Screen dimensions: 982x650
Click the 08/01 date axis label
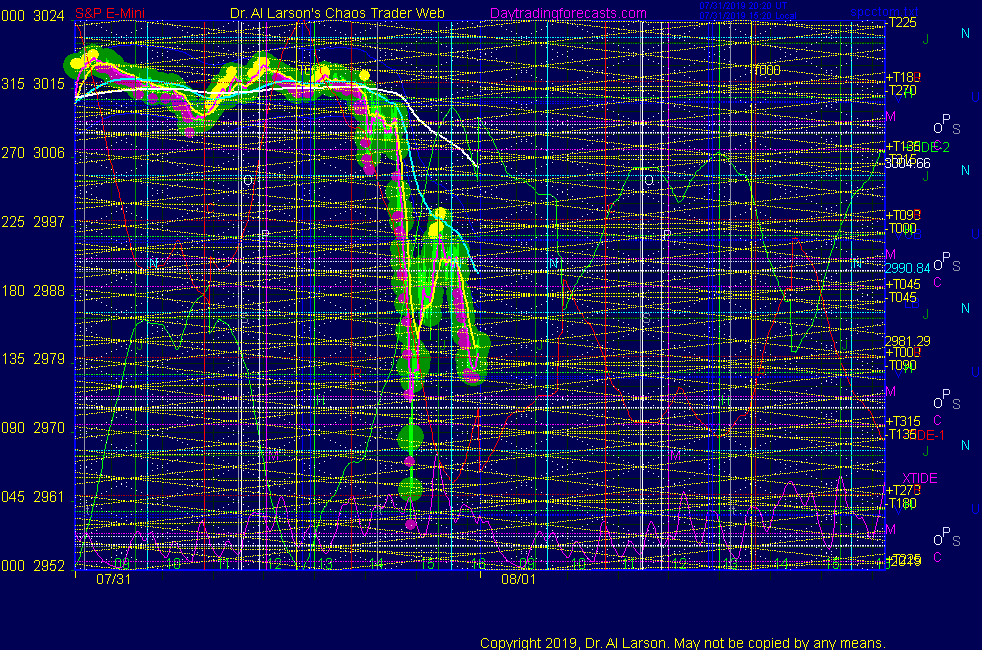coord(519,579)
